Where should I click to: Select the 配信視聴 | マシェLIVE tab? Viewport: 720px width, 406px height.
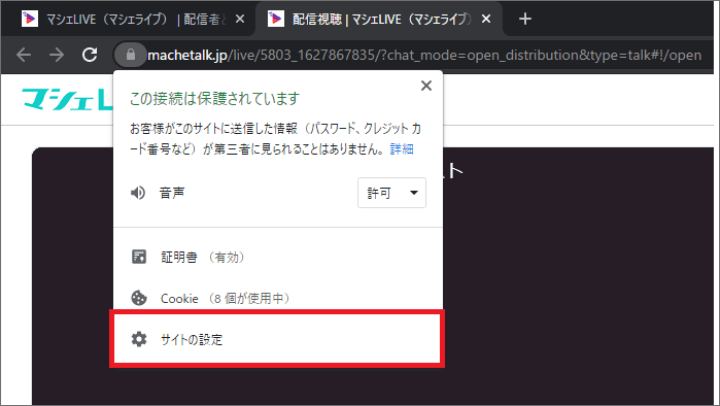[x=379, y=19]
